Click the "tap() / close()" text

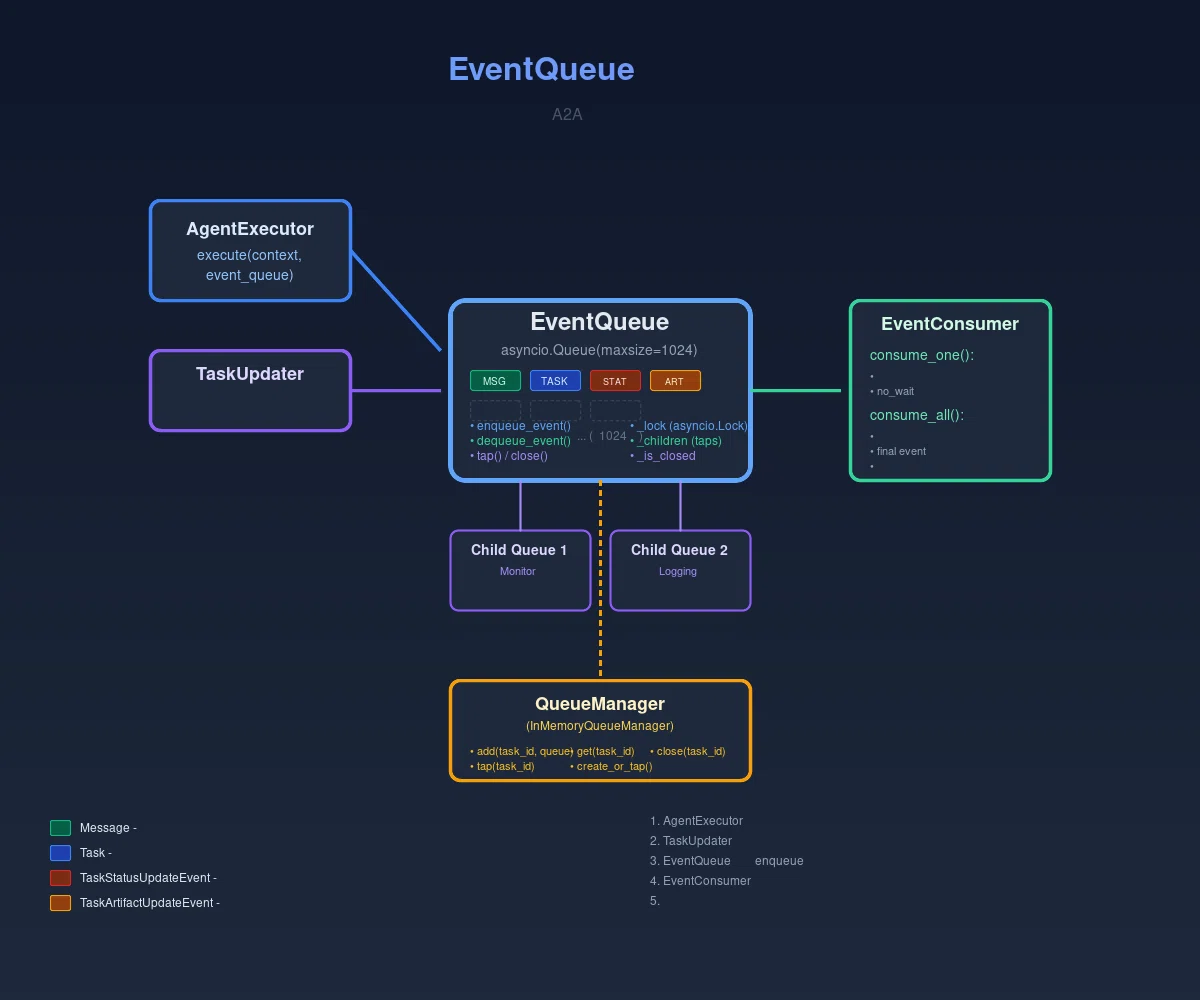[509, 456]
